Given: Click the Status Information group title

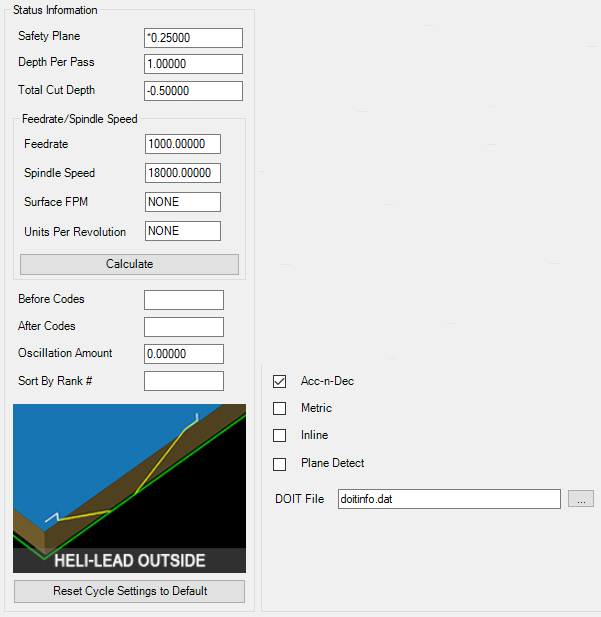Looking at the screenshot, I should (55, 10).
